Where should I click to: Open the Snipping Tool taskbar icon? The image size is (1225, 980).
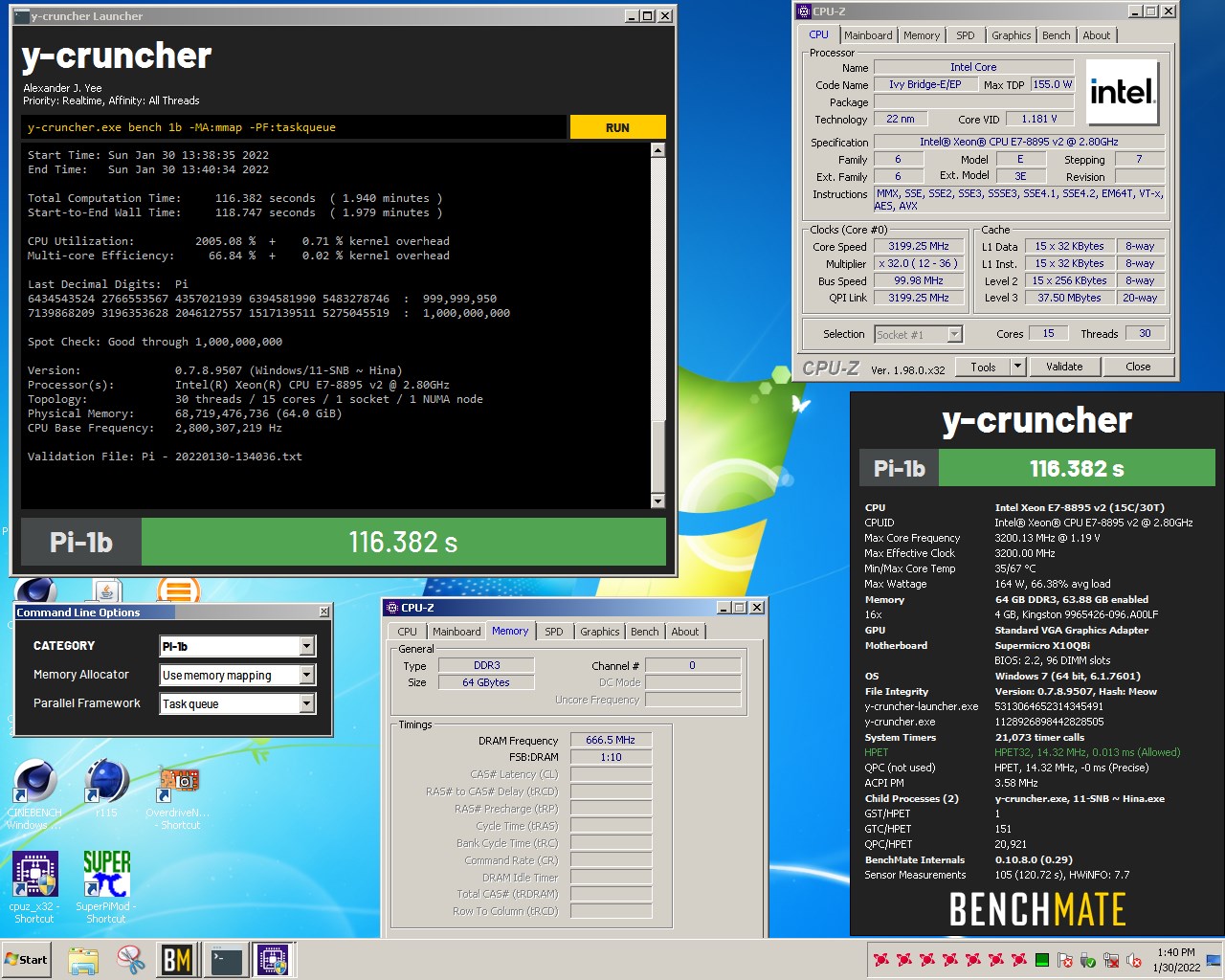click(x=130, y=960)
